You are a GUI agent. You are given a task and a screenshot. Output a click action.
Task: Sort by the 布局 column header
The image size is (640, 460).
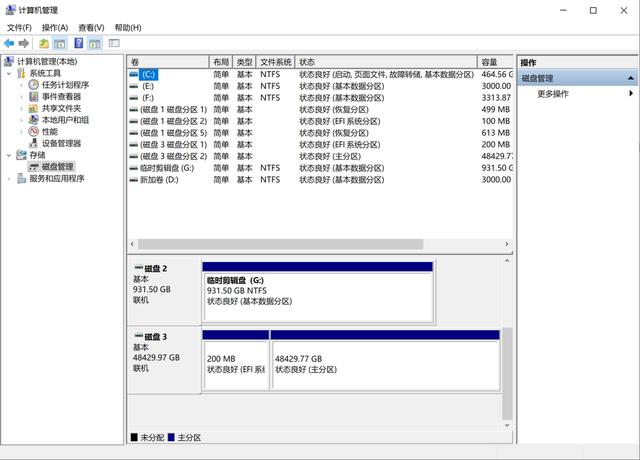221,62
